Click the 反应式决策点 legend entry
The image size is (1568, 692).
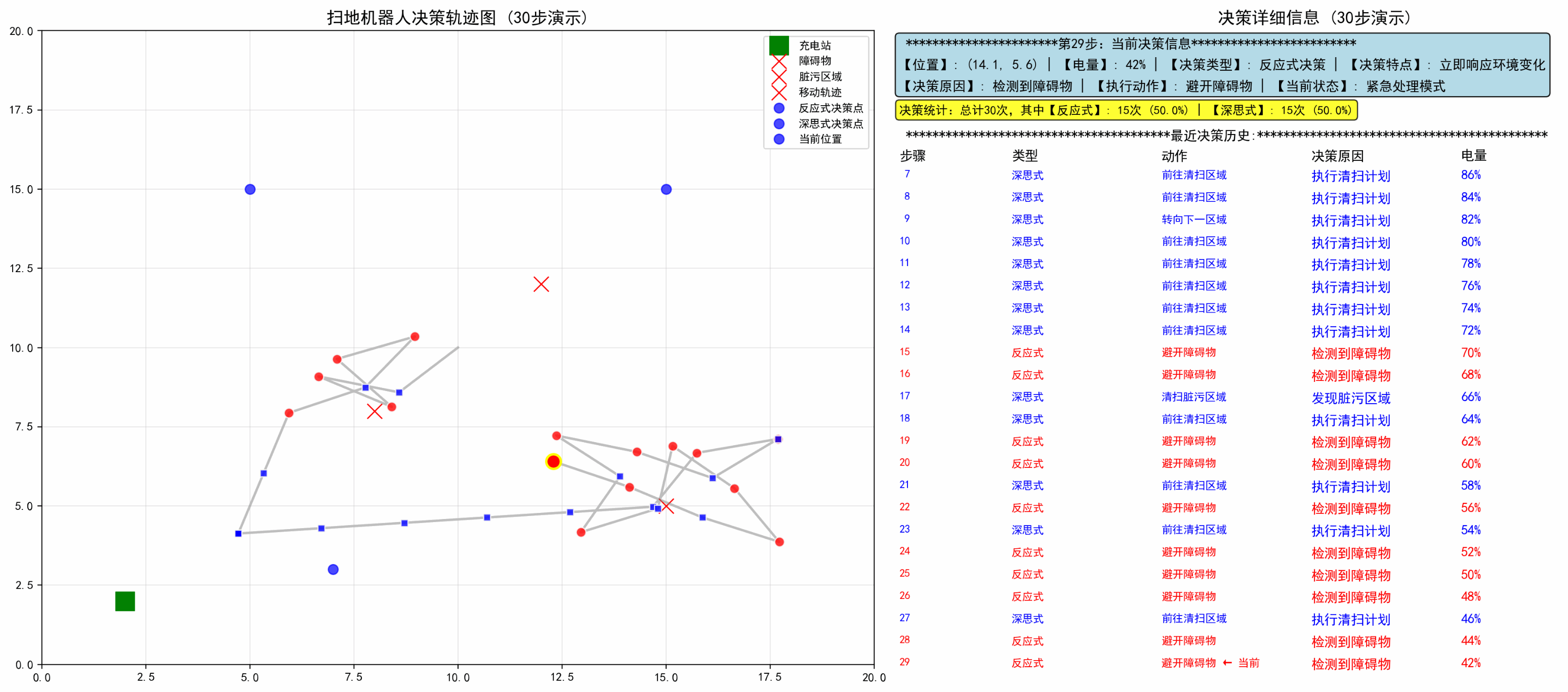830,108
